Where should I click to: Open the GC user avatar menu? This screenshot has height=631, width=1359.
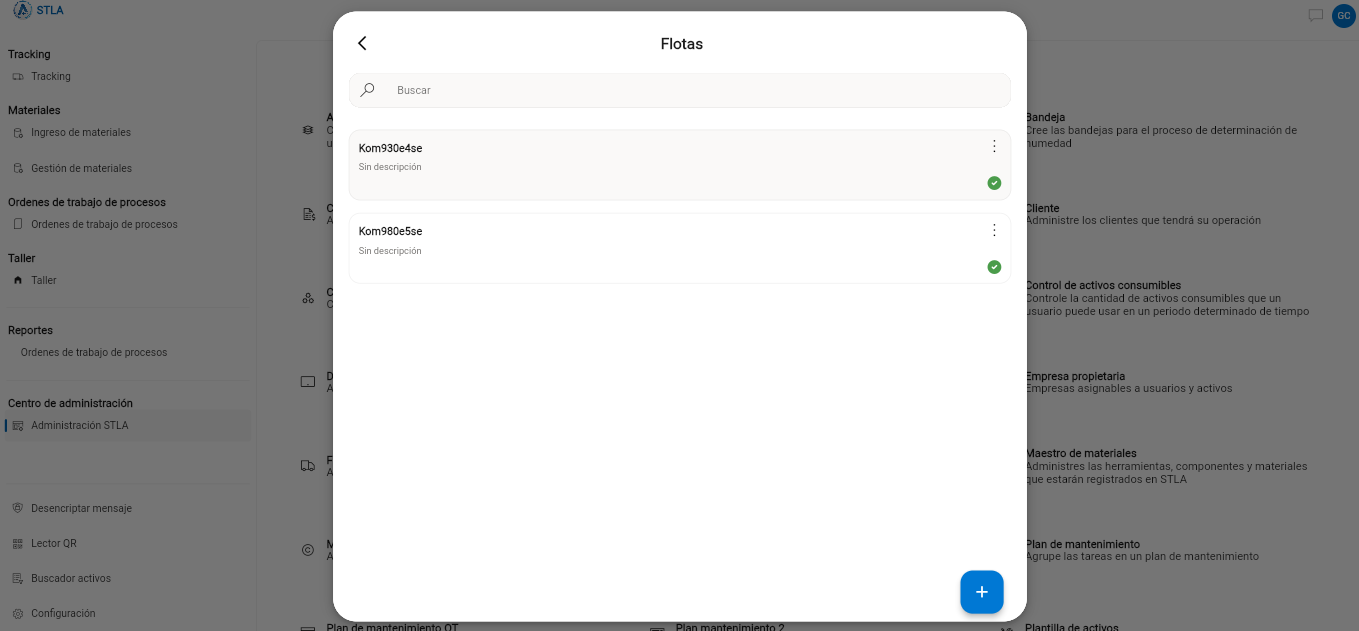1343,15
